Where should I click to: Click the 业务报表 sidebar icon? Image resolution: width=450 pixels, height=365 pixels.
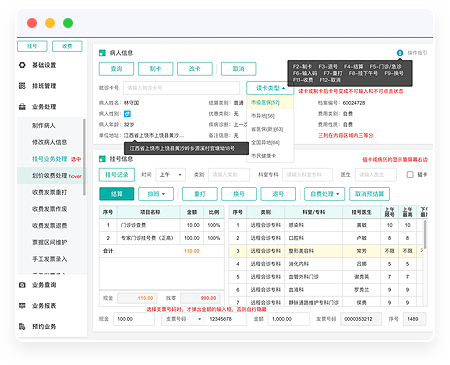pyautogui.click(x=22, y=306)
